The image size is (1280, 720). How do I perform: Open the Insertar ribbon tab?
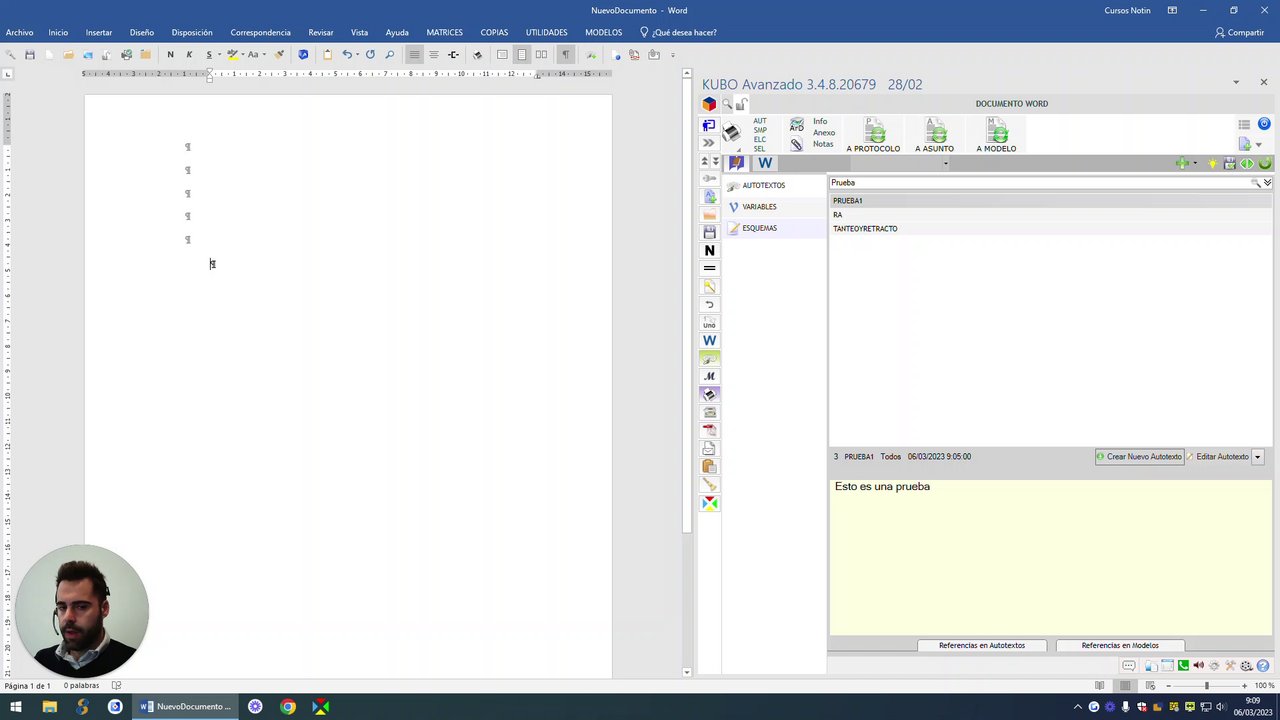[x=99, y=32]
